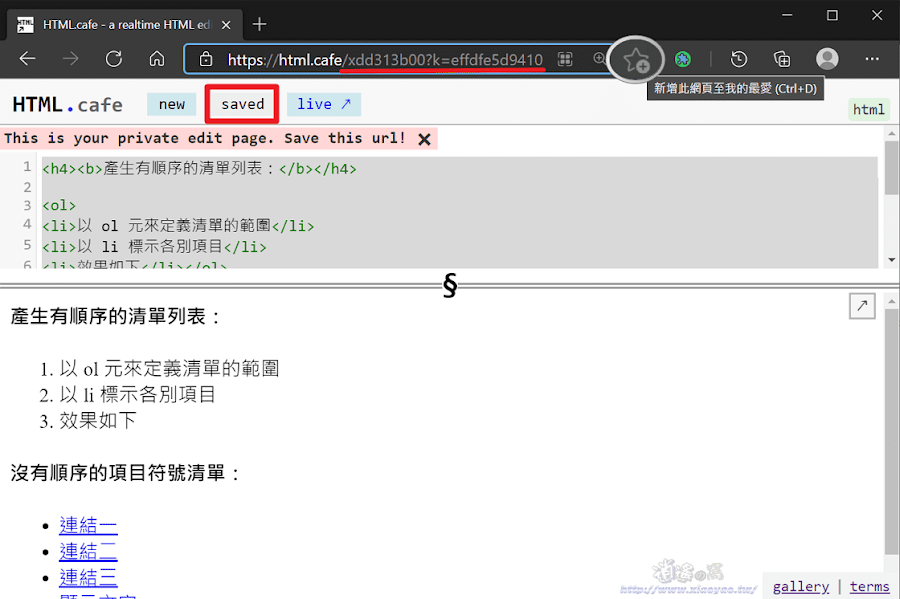
Task: Click the saved button
Action: tap(242, 104)
